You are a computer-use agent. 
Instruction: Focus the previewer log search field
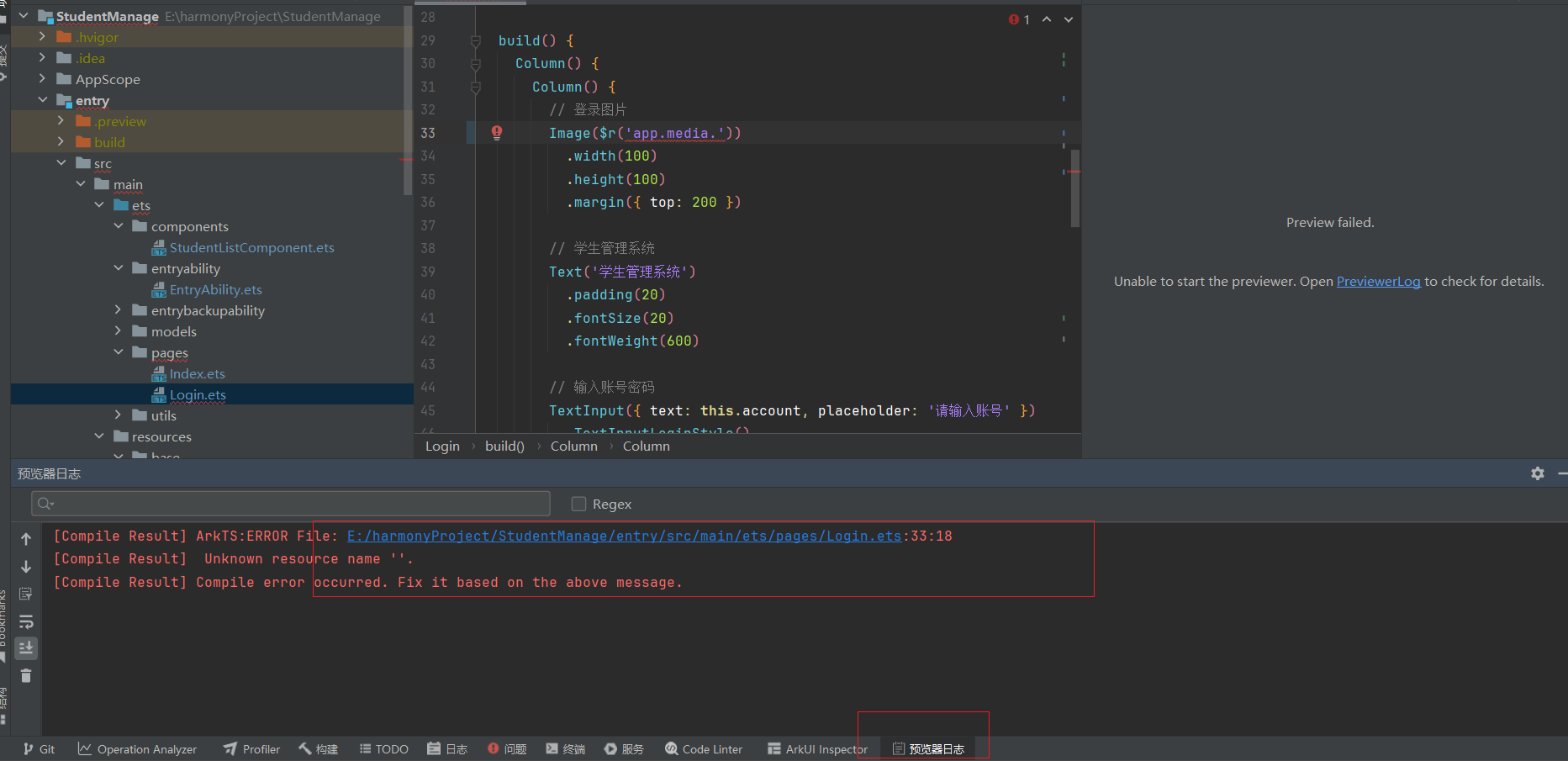[x=291, y=504]
